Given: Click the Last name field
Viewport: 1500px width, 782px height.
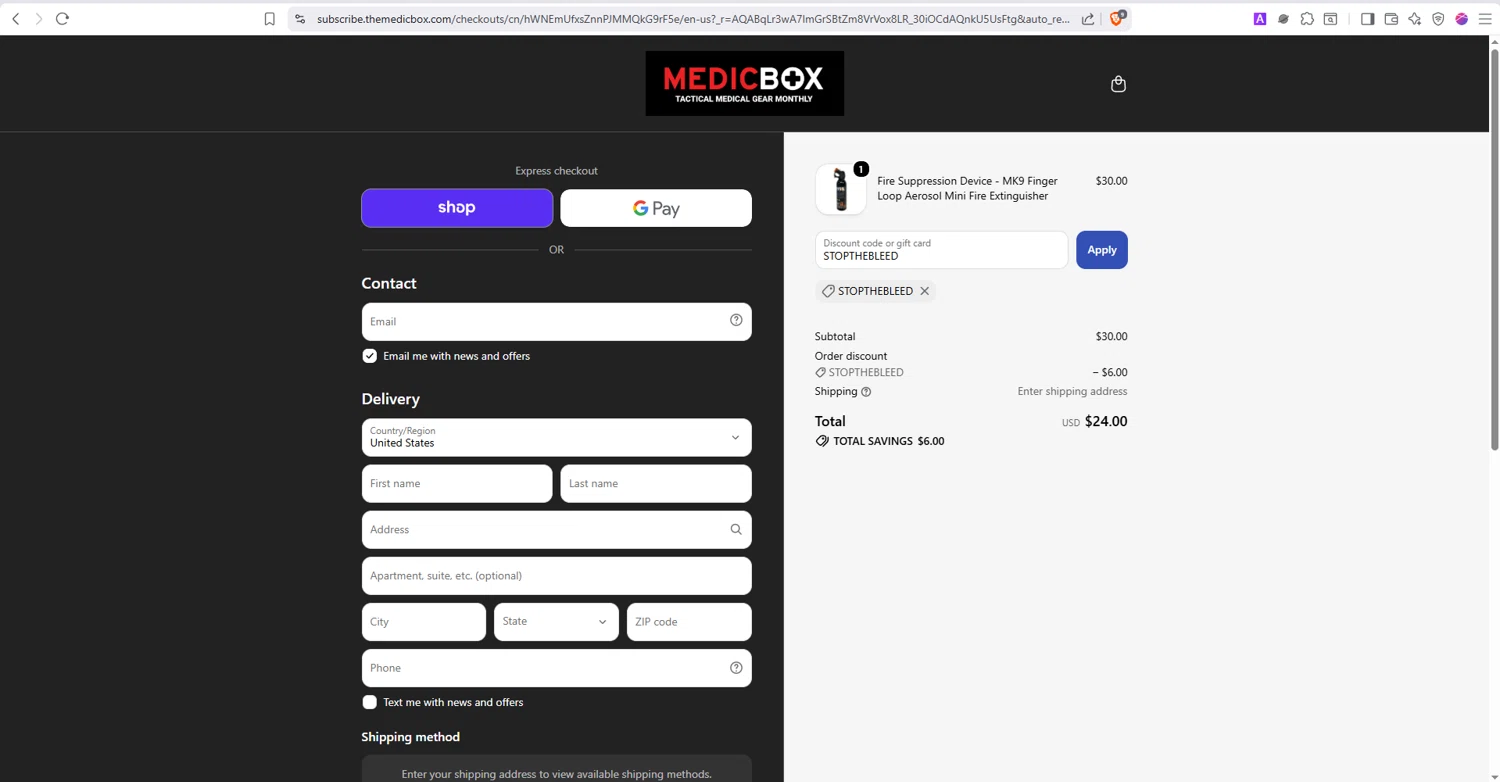Looking at the screenshot, I should pos(656,484).
